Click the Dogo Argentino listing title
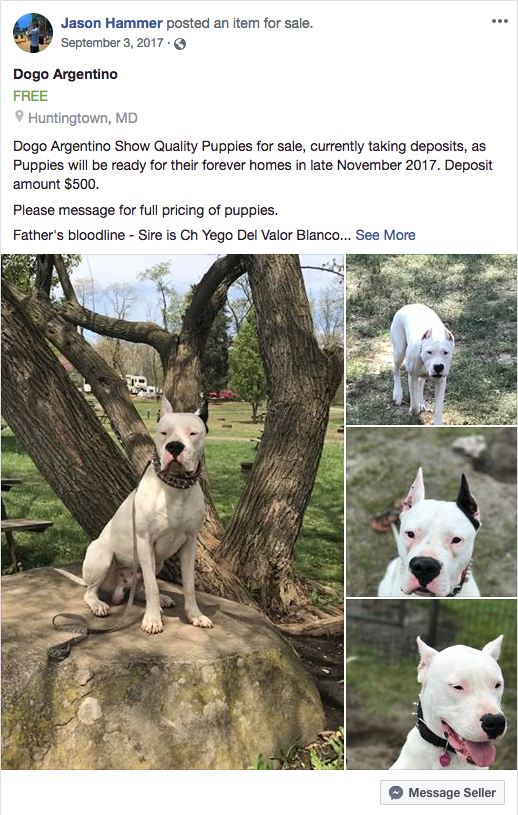Image resolution: width=518 pixels, height=815 pixels. (x=65, y=74)
